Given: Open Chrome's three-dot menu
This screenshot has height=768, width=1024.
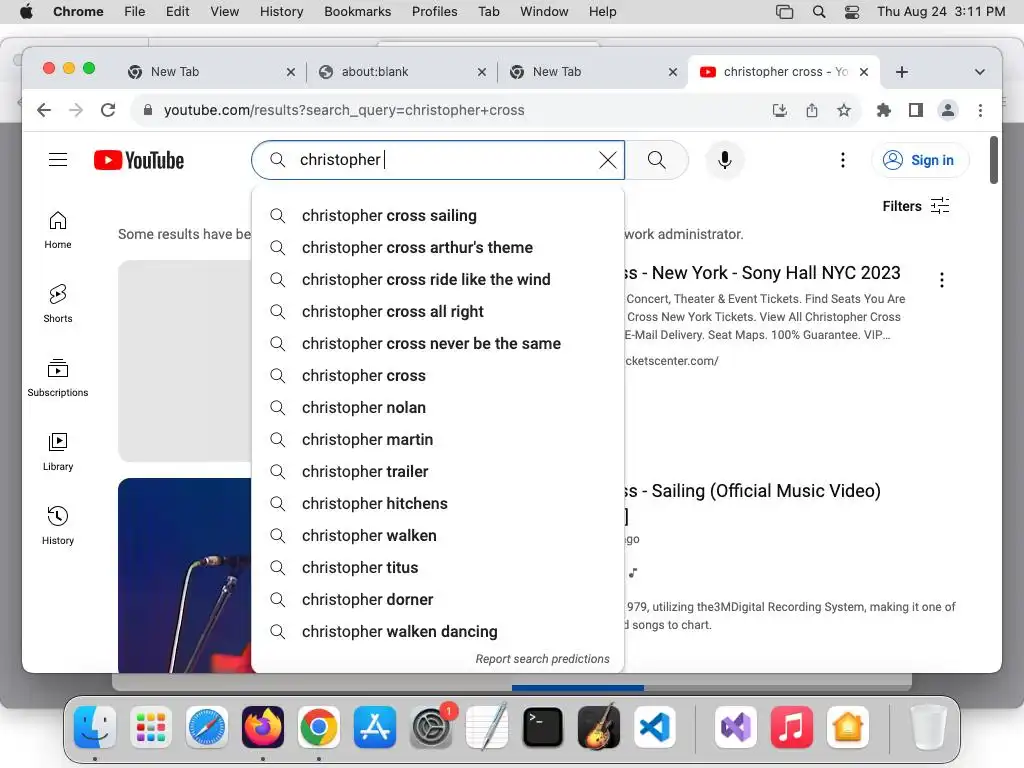Looking at the screenshot, I should pyautogui.click(x=980, y=110).
